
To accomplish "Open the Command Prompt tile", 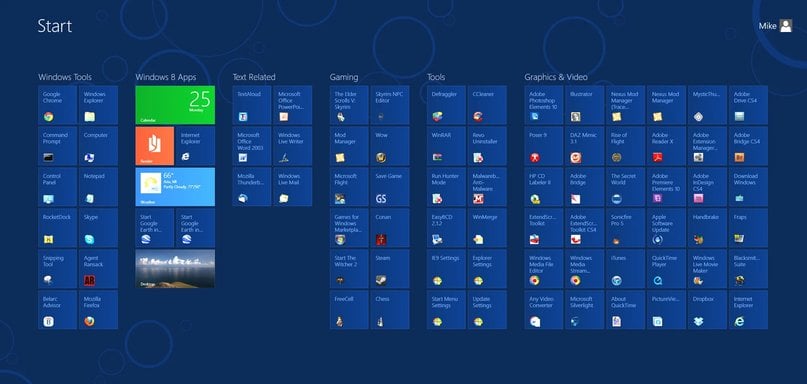I will point(57,146).
